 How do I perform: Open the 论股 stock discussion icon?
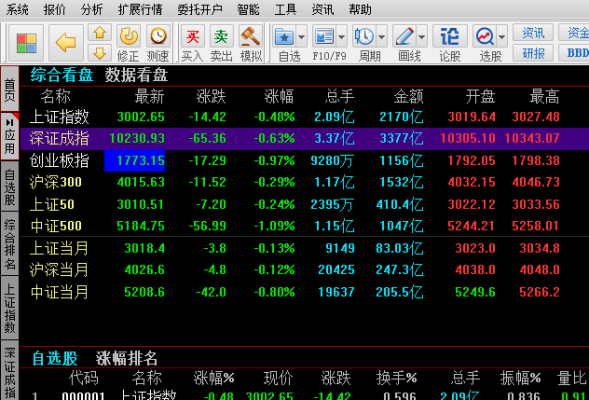click(x=450, y=43)
